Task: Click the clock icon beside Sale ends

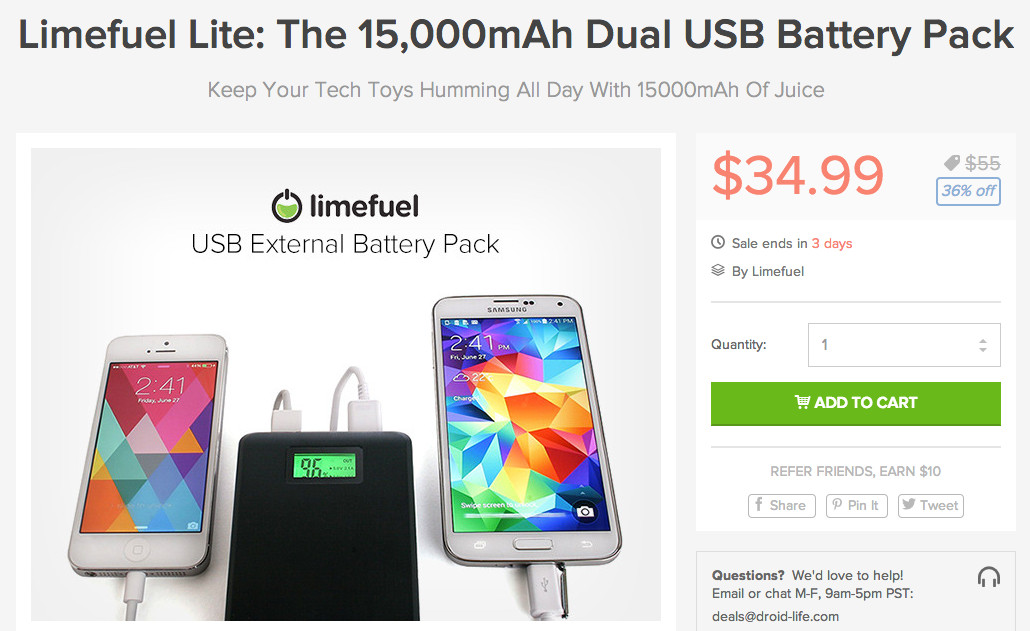Action: 718,242
